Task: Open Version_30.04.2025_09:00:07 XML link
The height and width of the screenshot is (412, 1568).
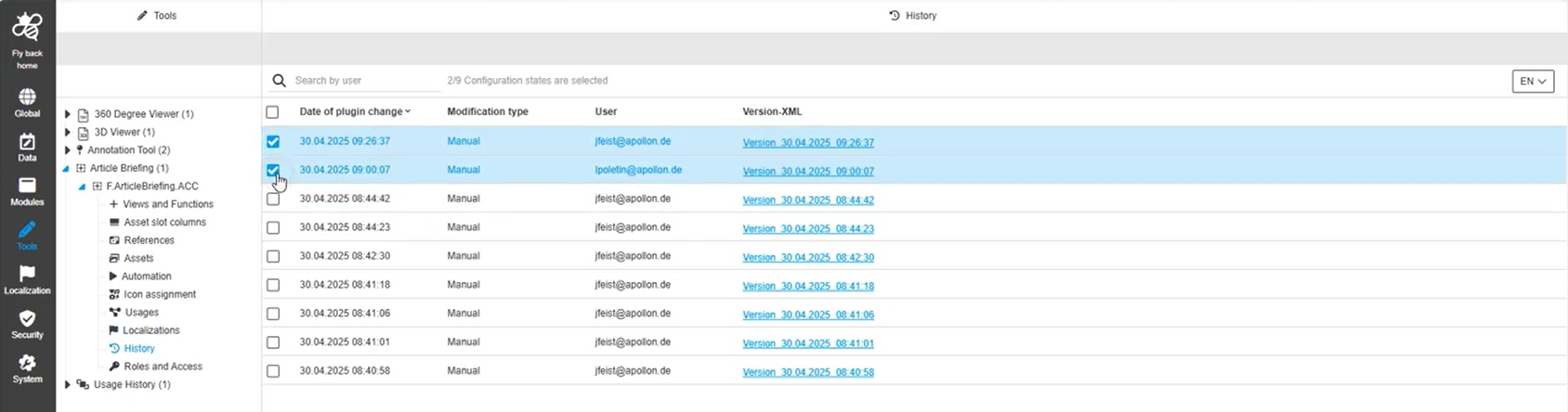Action: [x=808, y=171]
